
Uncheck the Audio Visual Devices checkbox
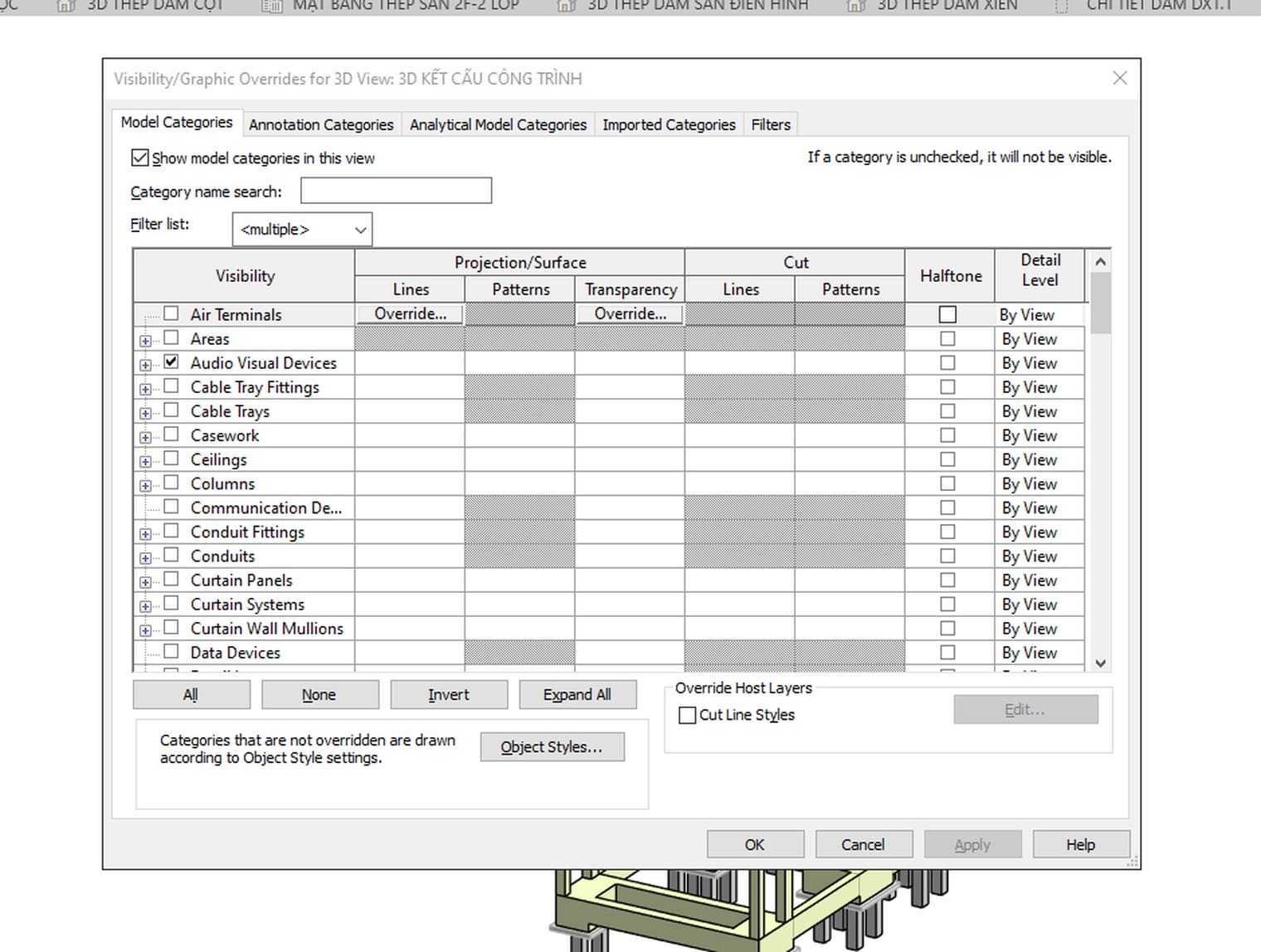point(171,362)
